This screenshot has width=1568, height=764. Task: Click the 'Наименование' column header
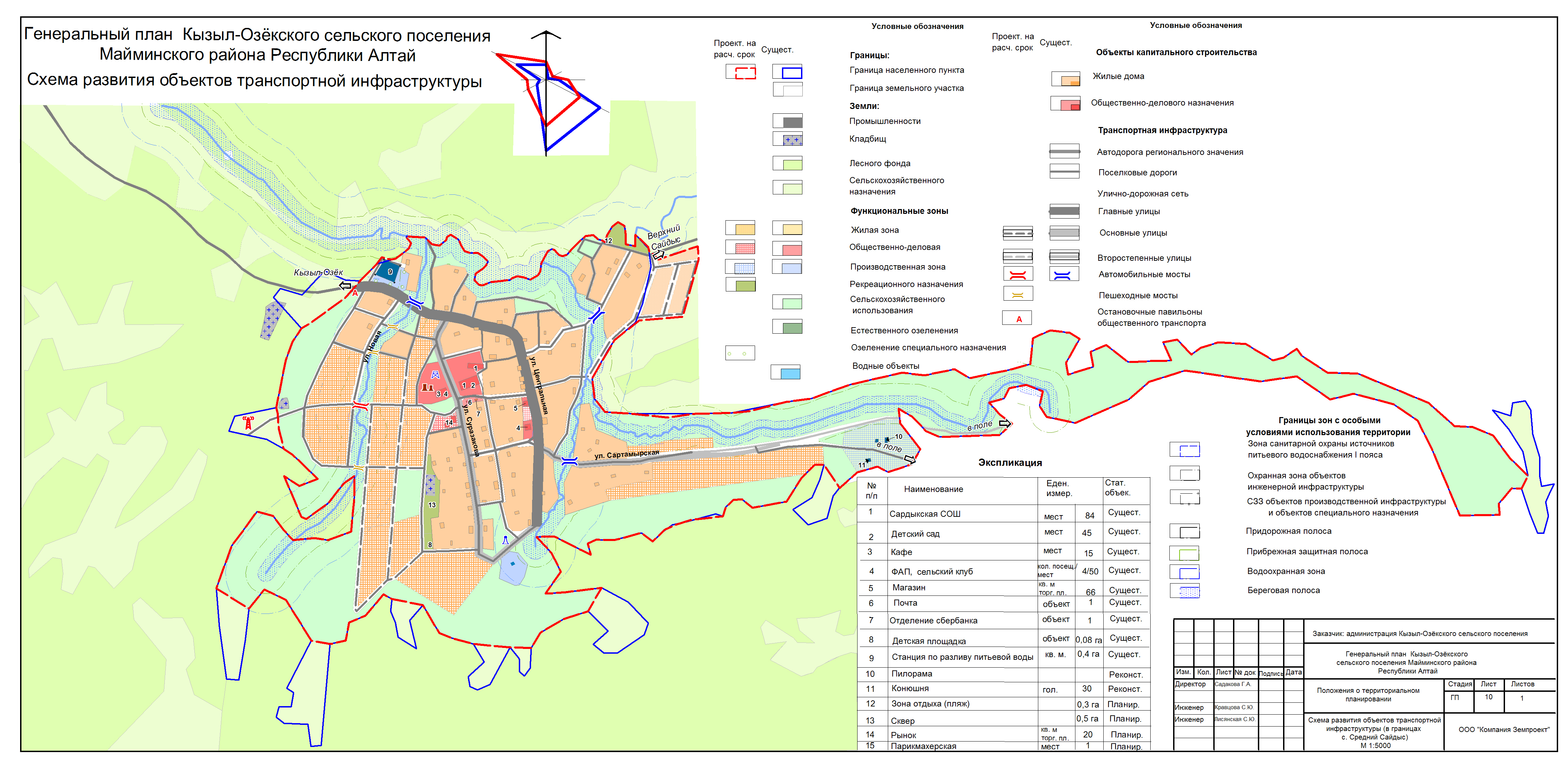[933, 489]
